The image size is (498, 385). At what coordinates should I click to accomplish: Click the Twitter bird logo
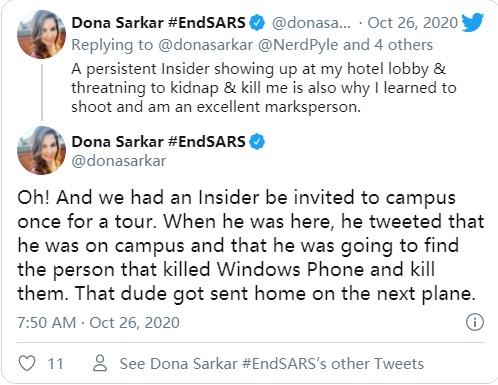[472, 22]
